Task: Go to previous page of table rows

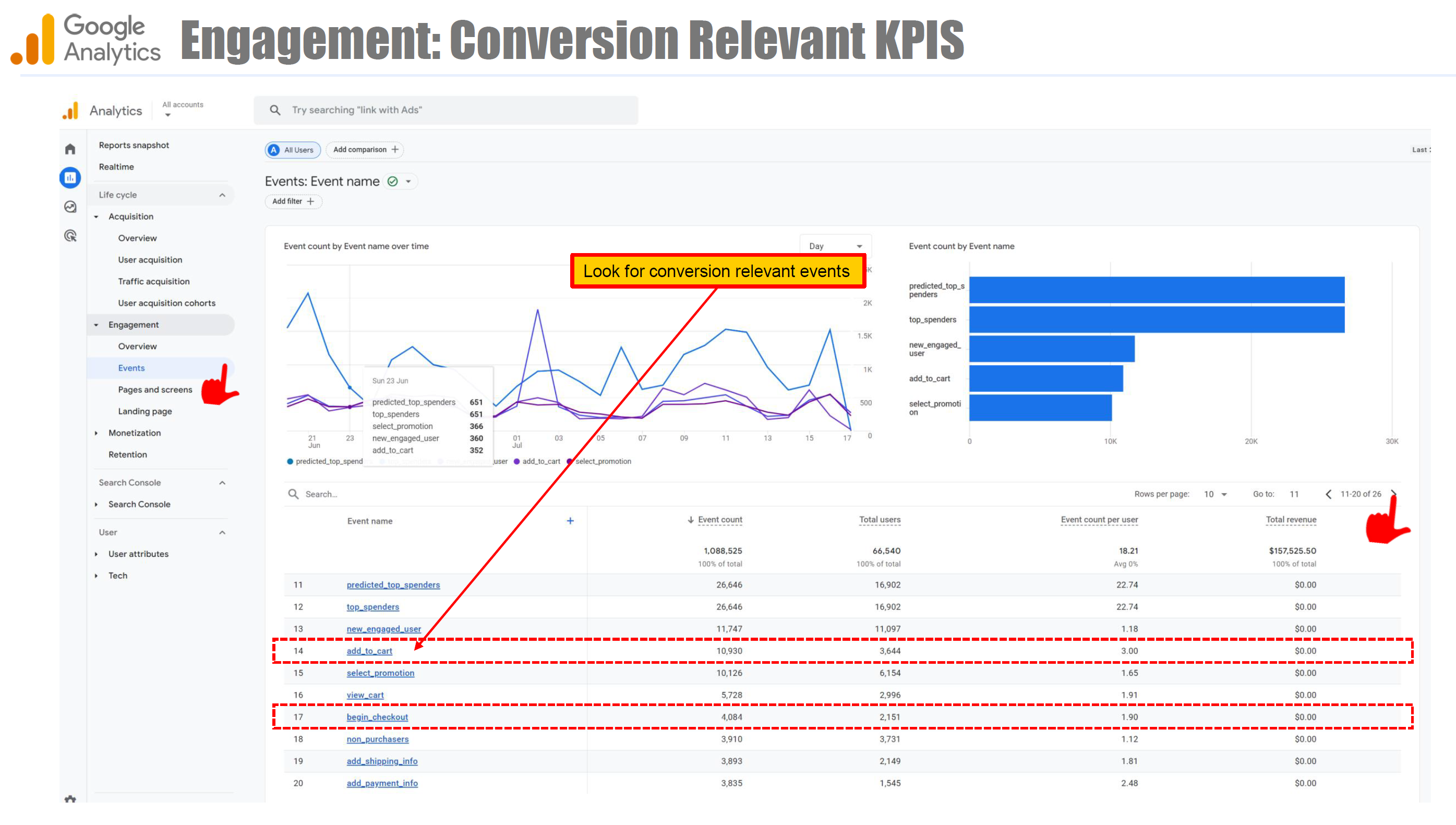Action: tap(1328, 494)
